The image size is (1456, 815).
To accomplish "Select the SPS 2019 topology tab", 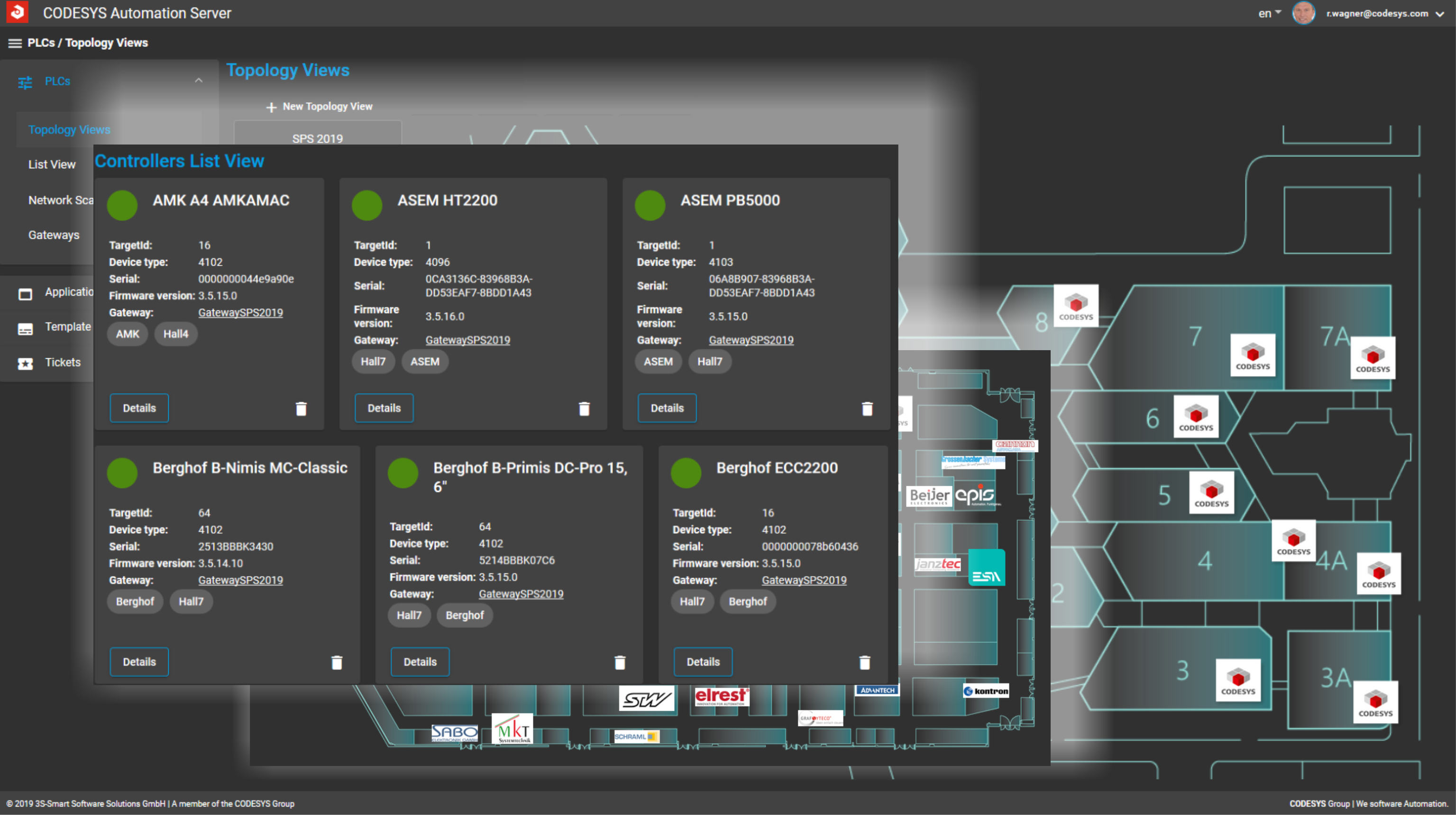I will pos(317,138).
